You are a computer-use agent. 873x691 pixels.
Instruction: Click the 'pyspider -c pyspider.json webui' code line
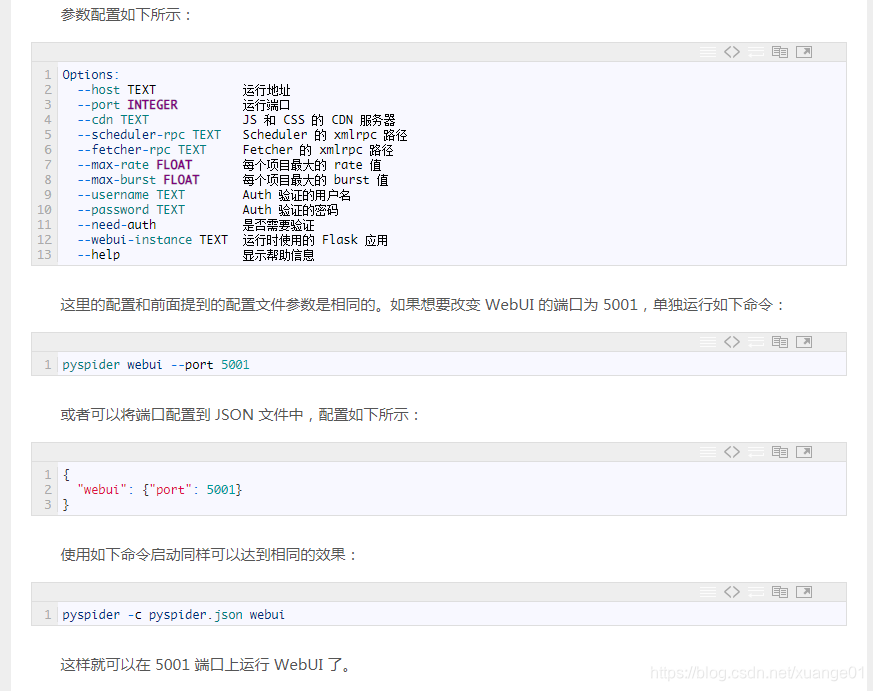[173, 615]
